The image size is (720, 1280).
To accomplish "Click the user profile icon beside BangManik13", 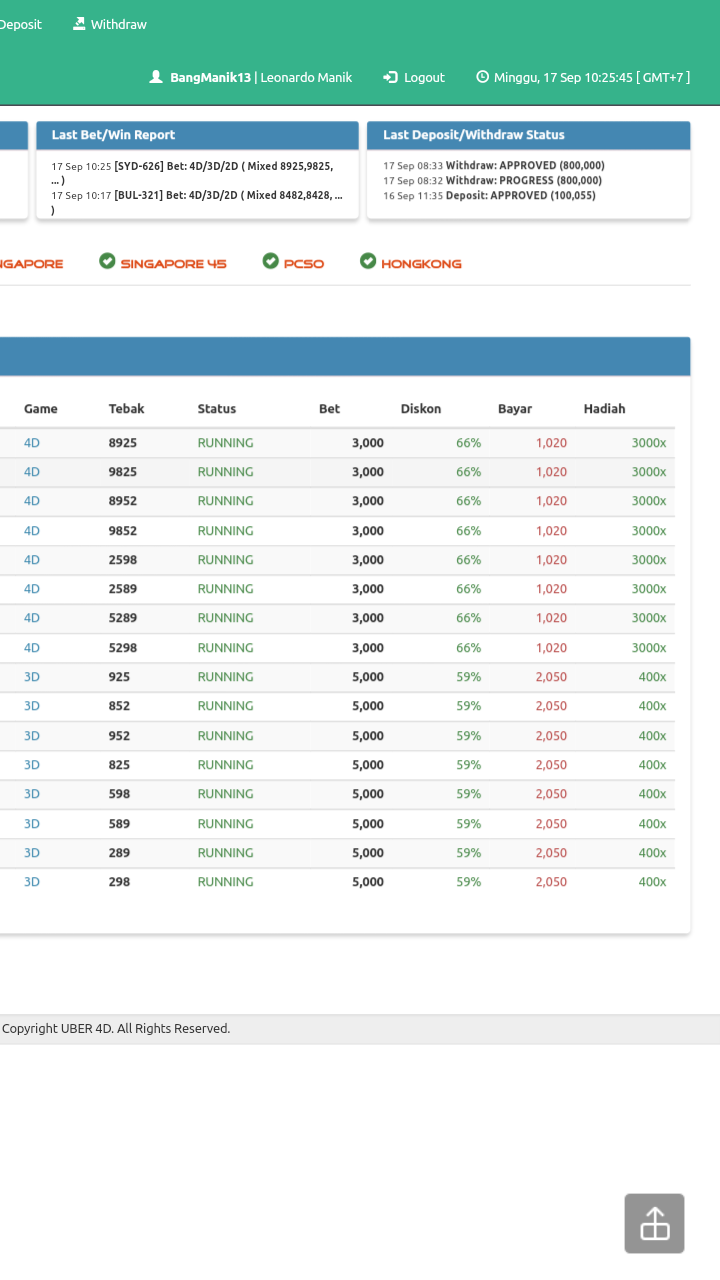I will pos(156,77).
